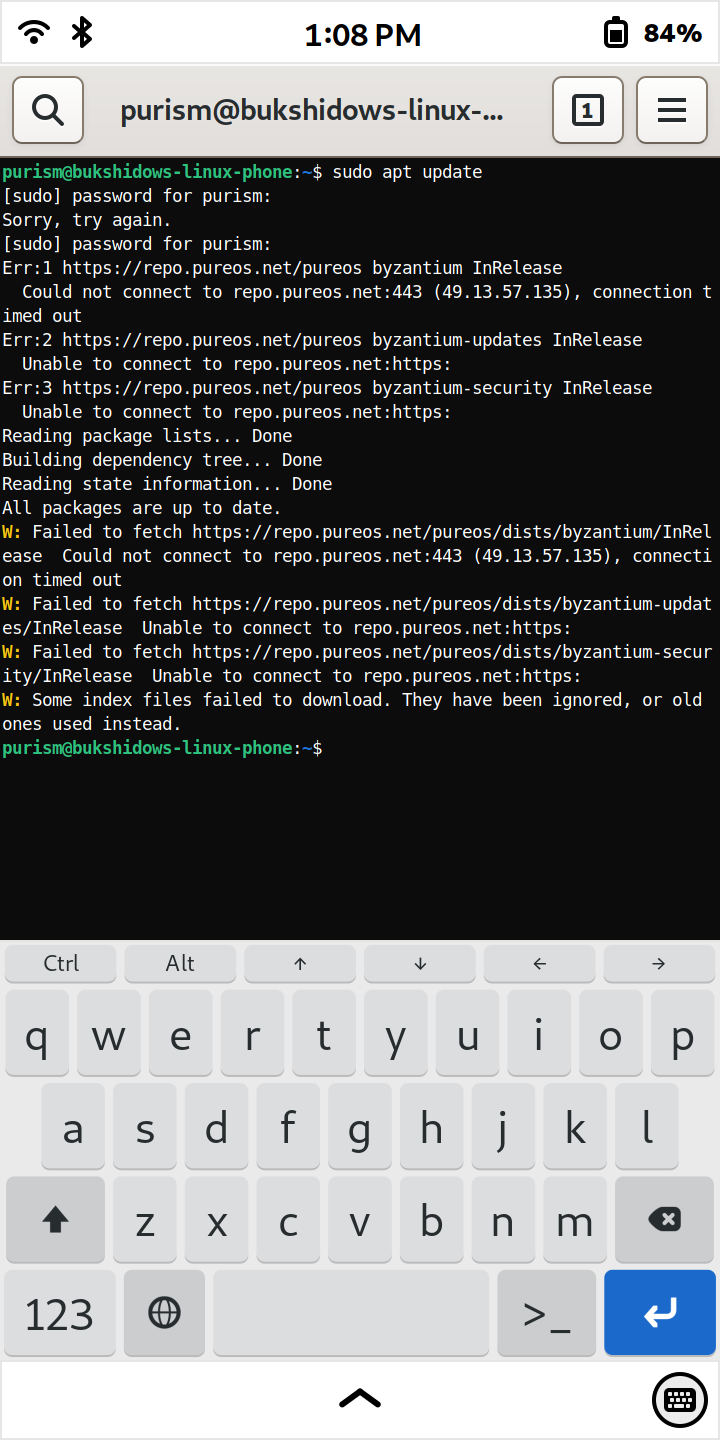Tap the right arrow key
The image size is (720, 1440).
659,964
